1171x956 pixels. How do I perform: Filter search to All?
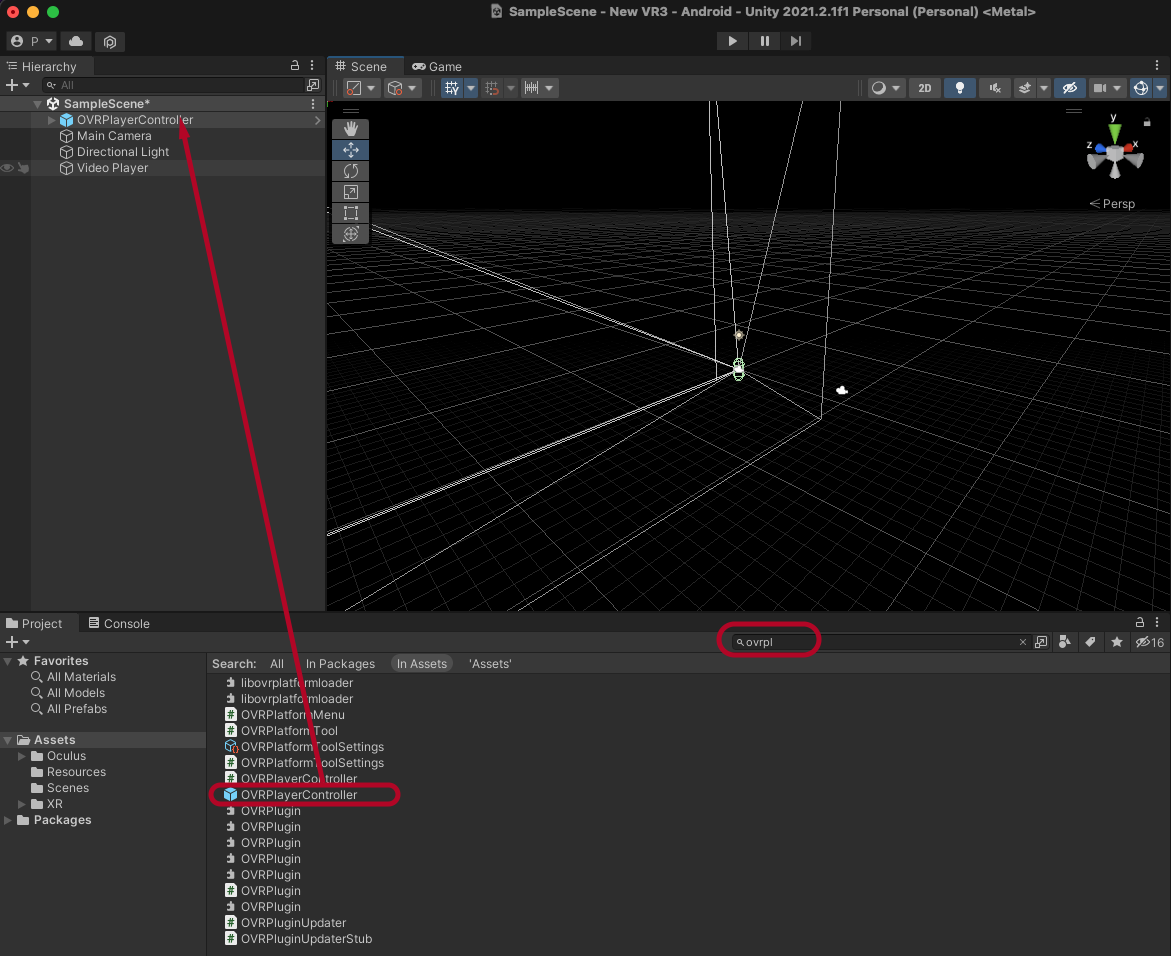click(276, 664)
